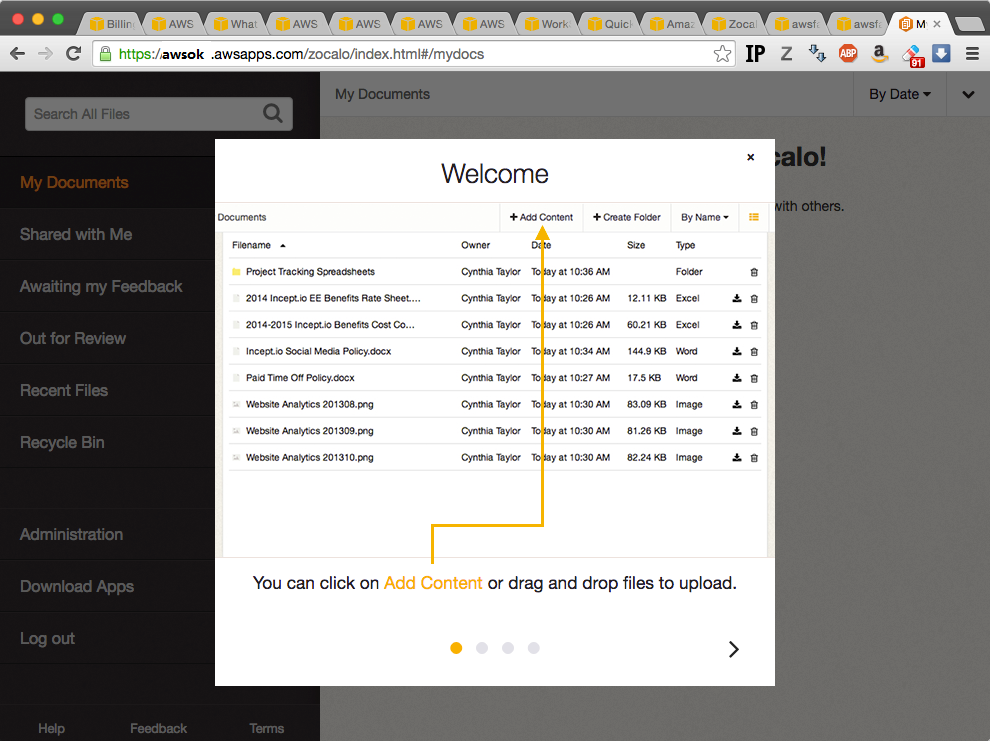Click the AdBlock Plus extension icon
The width and height of the screenshot is (990, 741).
pos(848,54)
